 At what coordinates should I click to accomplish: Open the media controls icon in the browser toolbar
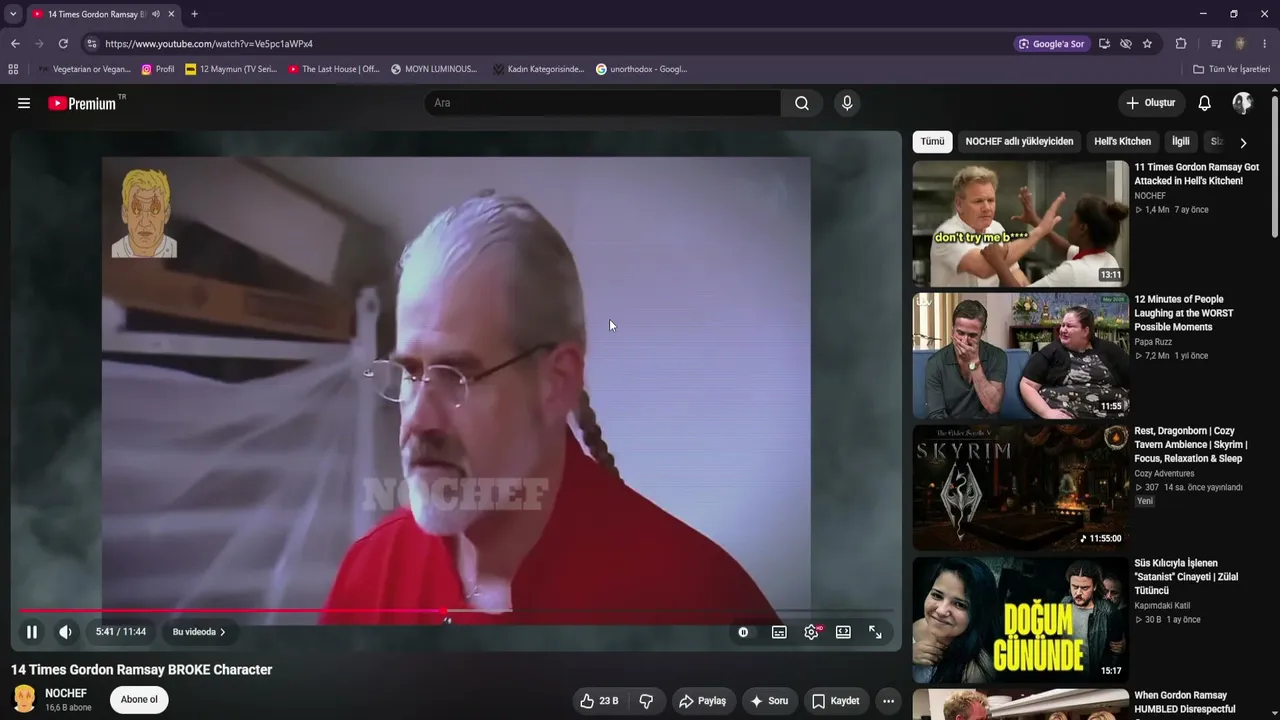coord(1216,44)
